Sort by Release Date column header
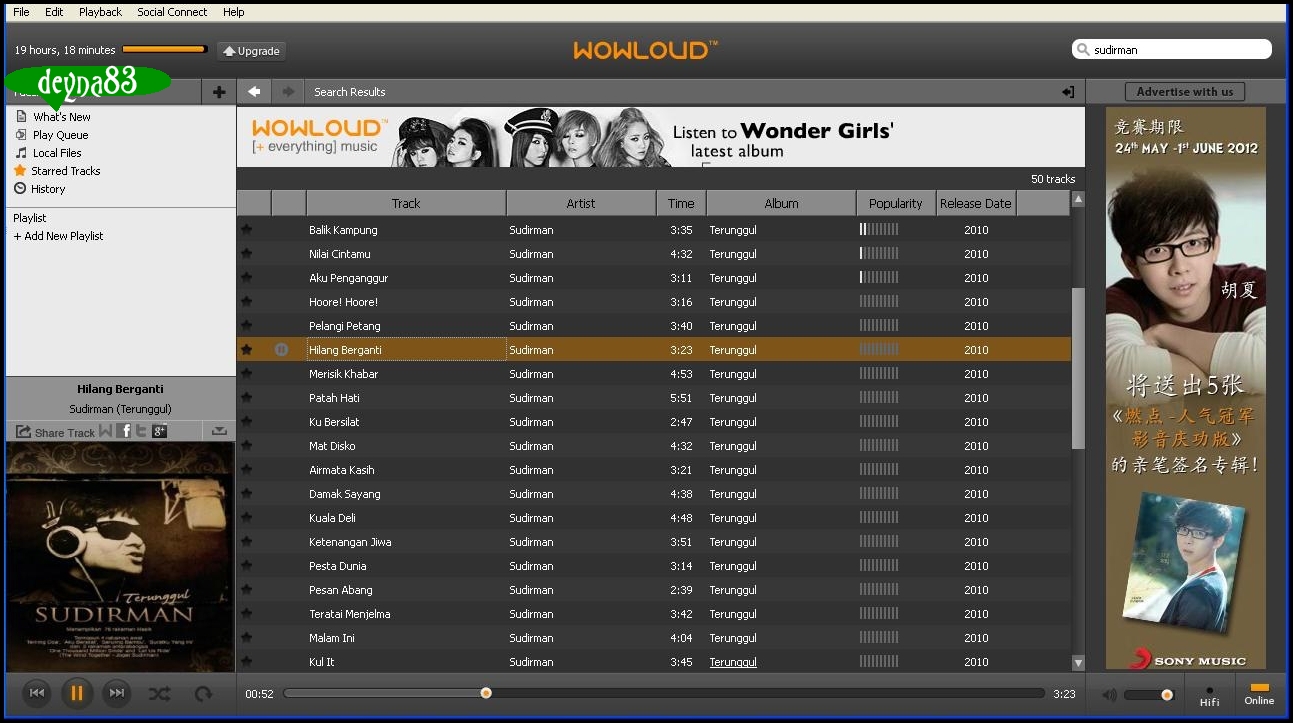1293x723 pixels. pyautogui.click(x=975, y=203)
